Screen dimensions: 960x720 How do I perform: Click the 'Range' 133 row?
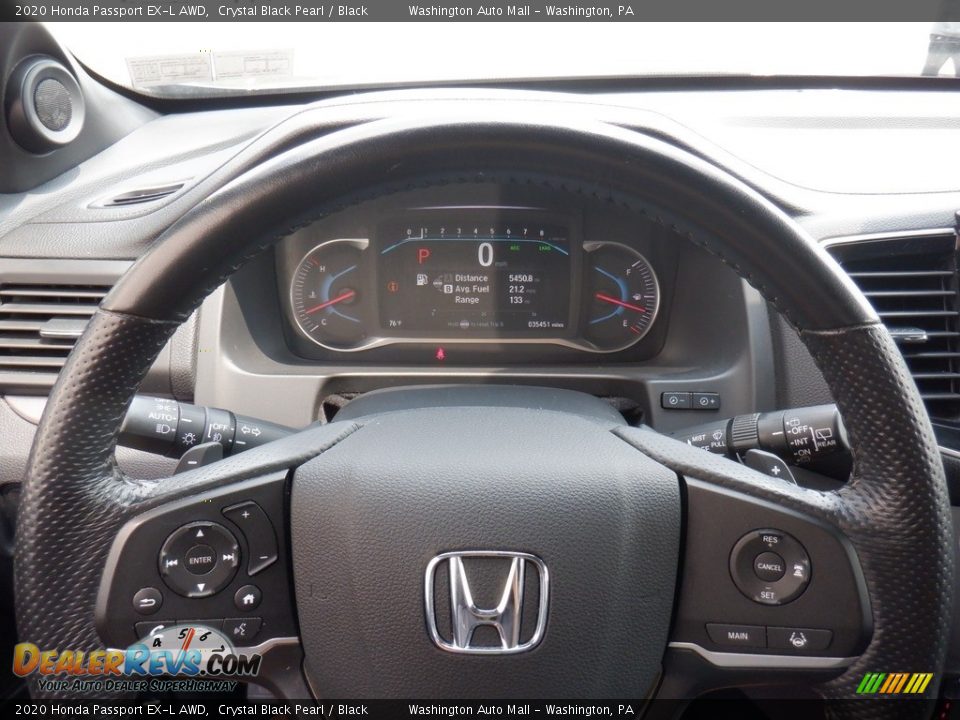click(493, 300)
